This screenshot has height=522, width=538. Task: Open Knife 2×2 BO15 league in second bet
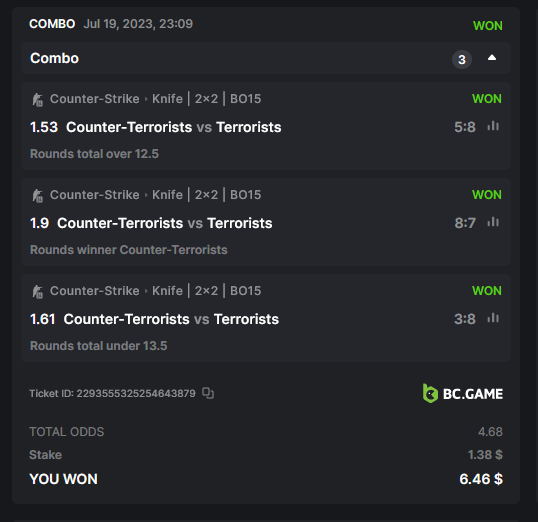pos(207,195)
